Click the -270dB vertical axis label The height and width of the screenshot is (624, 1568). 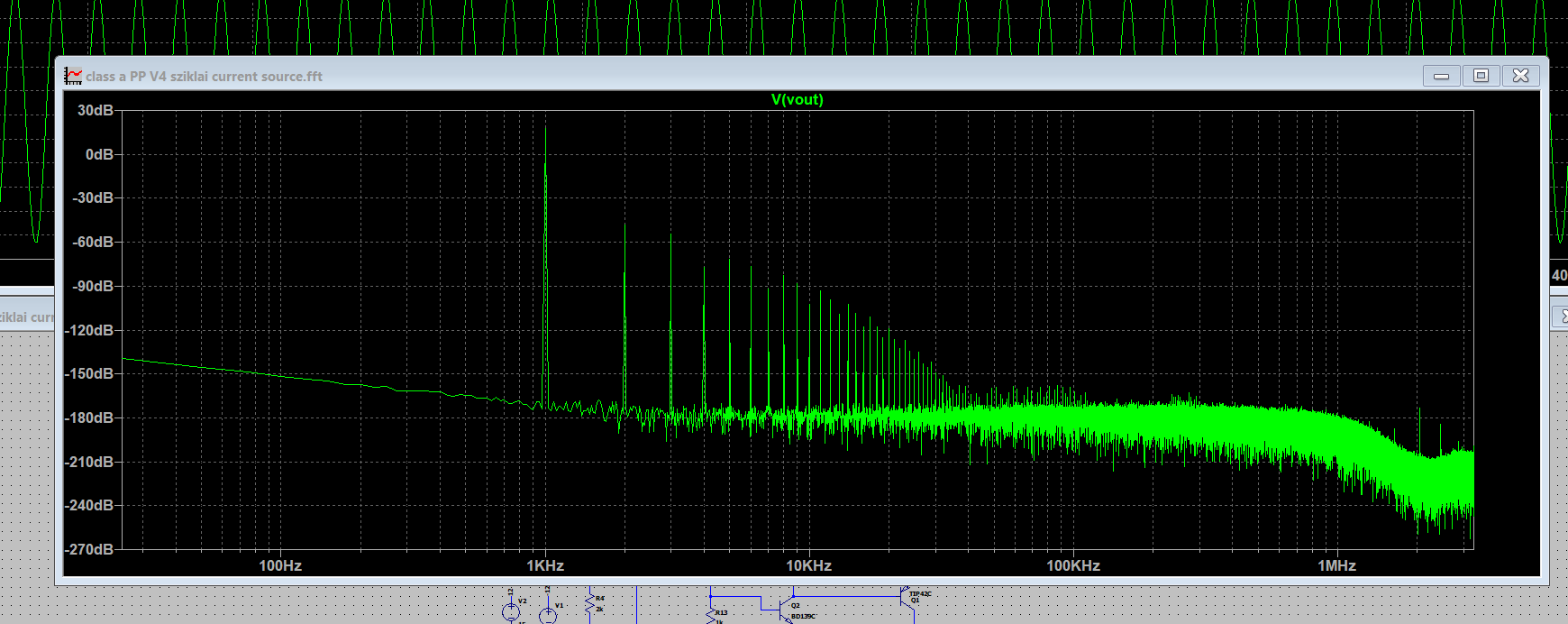tap(89, 549)
